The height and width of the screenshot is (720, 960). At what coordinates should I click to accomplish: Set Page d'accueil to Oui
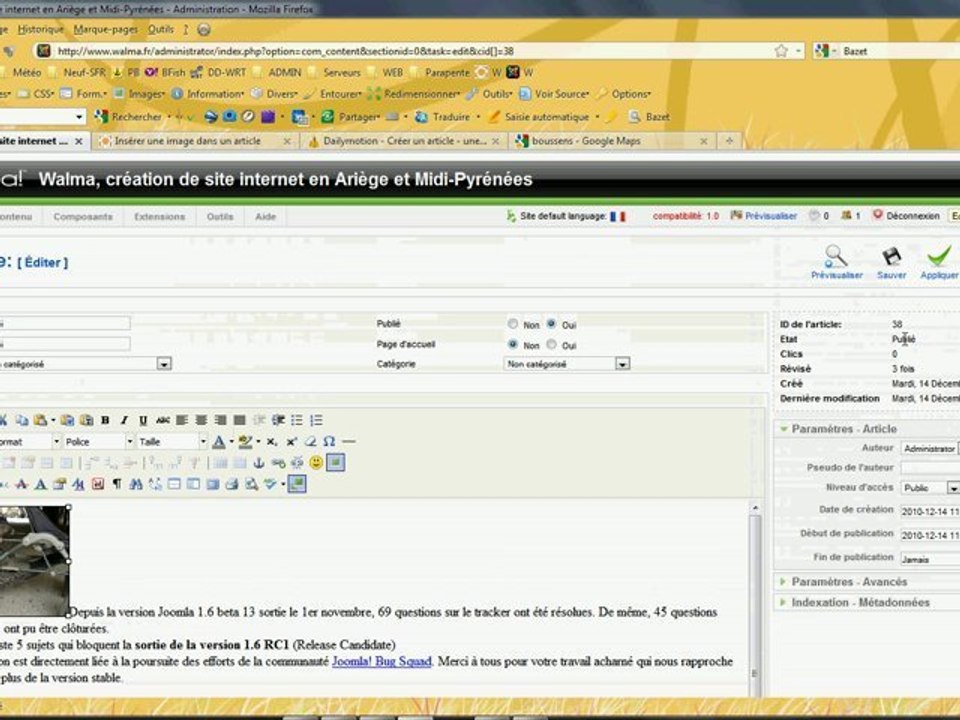point(552,345)
